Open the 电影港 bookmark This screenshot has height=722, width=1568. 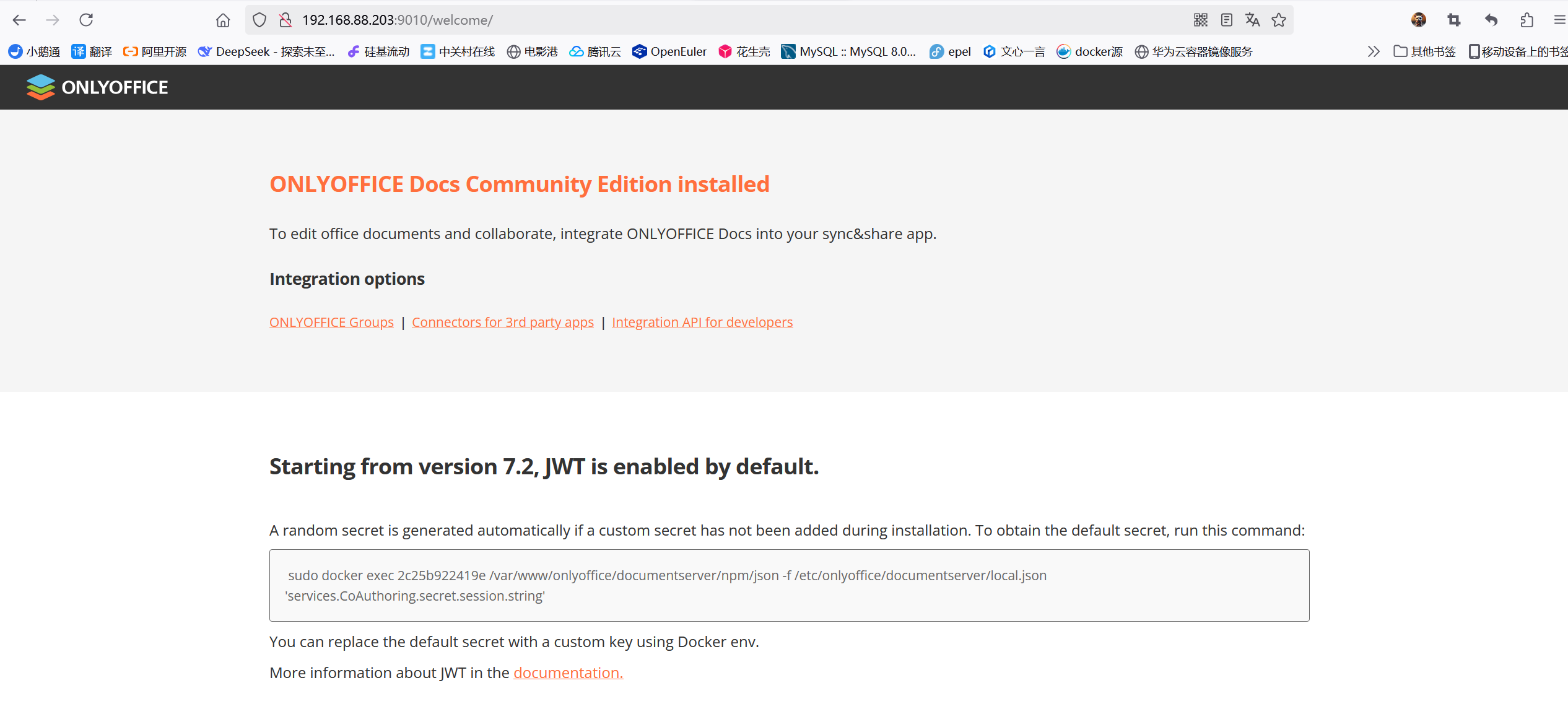click(532, 51)
